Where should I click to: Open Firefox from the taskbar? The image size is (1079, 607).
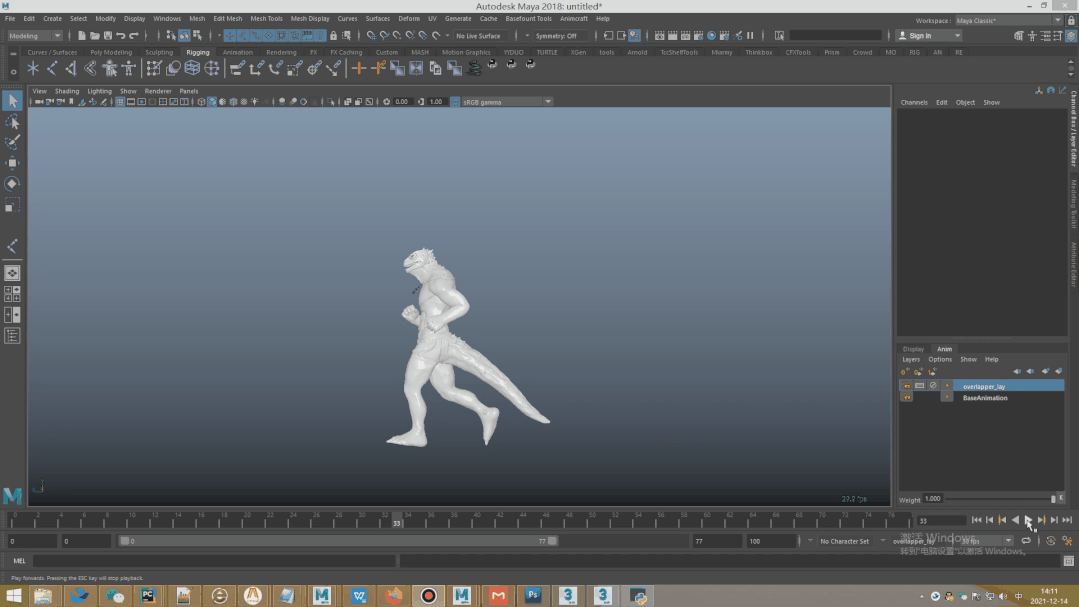point(394,595)
